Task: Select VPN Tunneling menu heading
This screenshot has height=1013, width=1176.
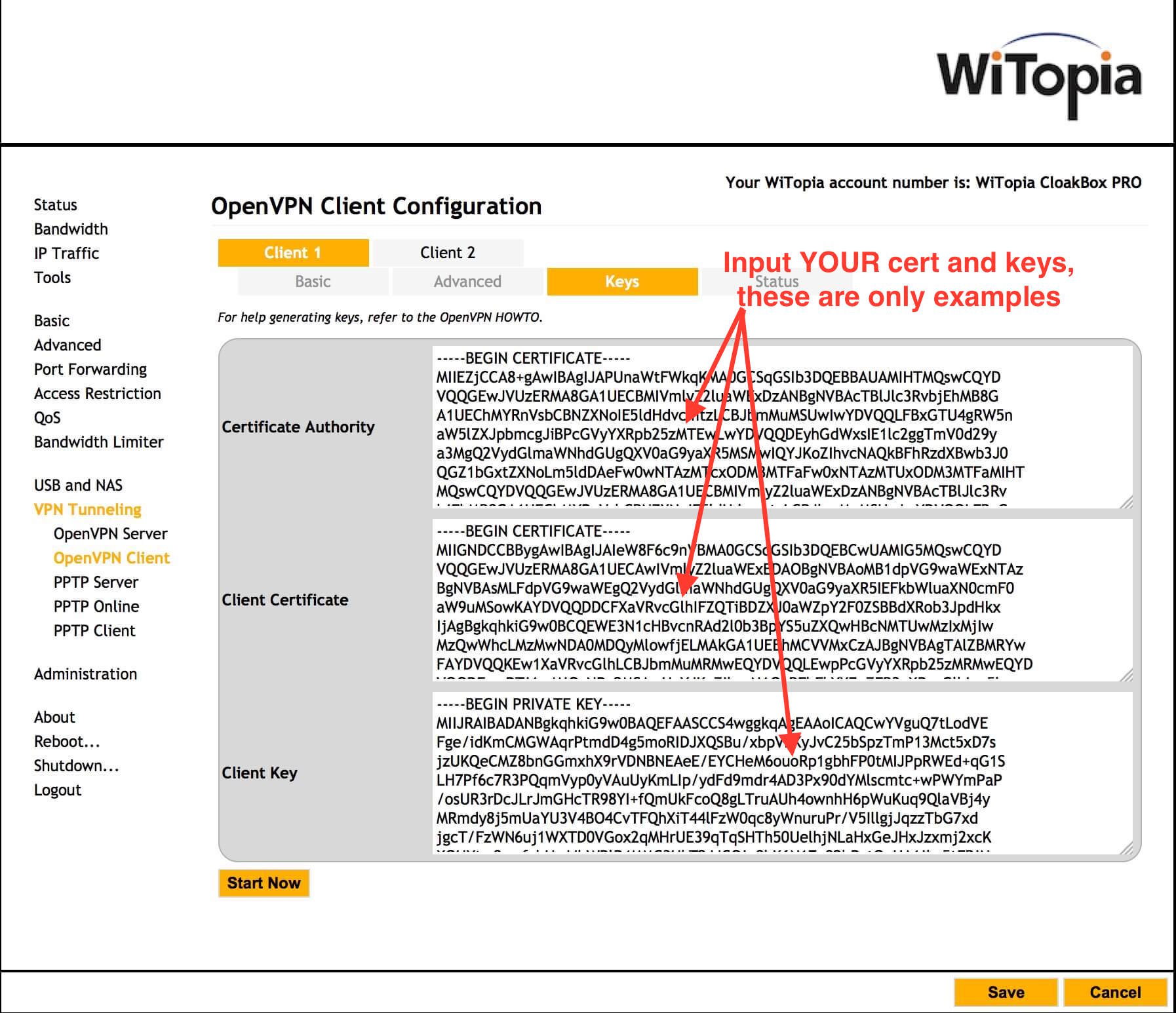Action: point(88,510)
